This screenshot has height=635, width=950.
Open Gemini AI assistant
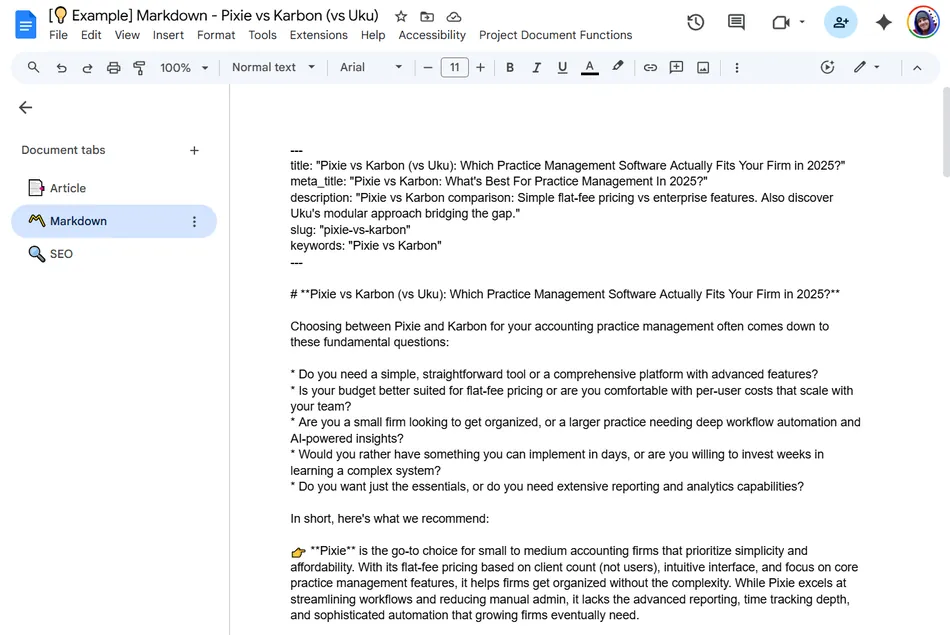coord(884,21)
